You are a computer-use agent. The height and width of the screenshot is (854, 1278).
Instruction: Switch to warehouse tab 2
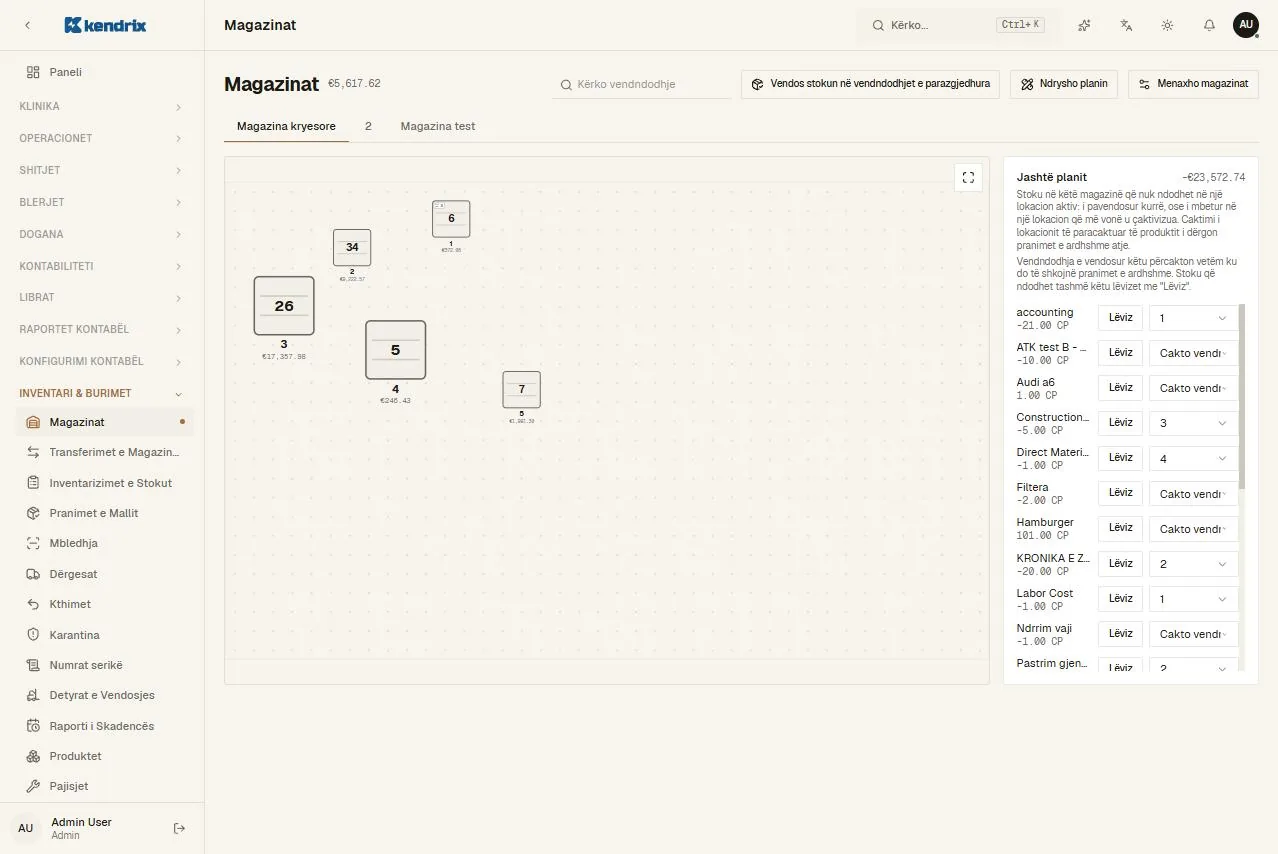click(368, 127)
